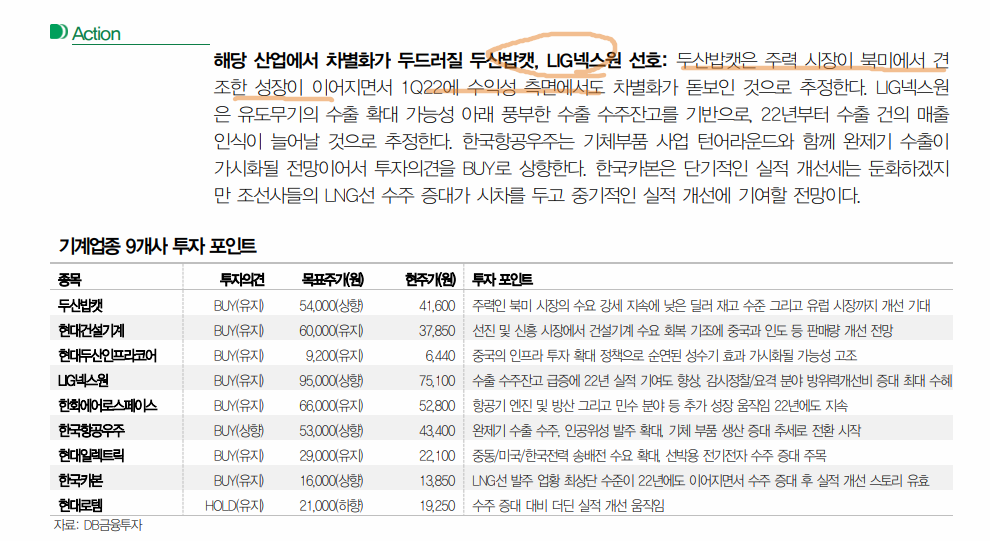
Task: Click the 'BUY(상향)' opinion for 한국항공우주
Action: [239, 431]
